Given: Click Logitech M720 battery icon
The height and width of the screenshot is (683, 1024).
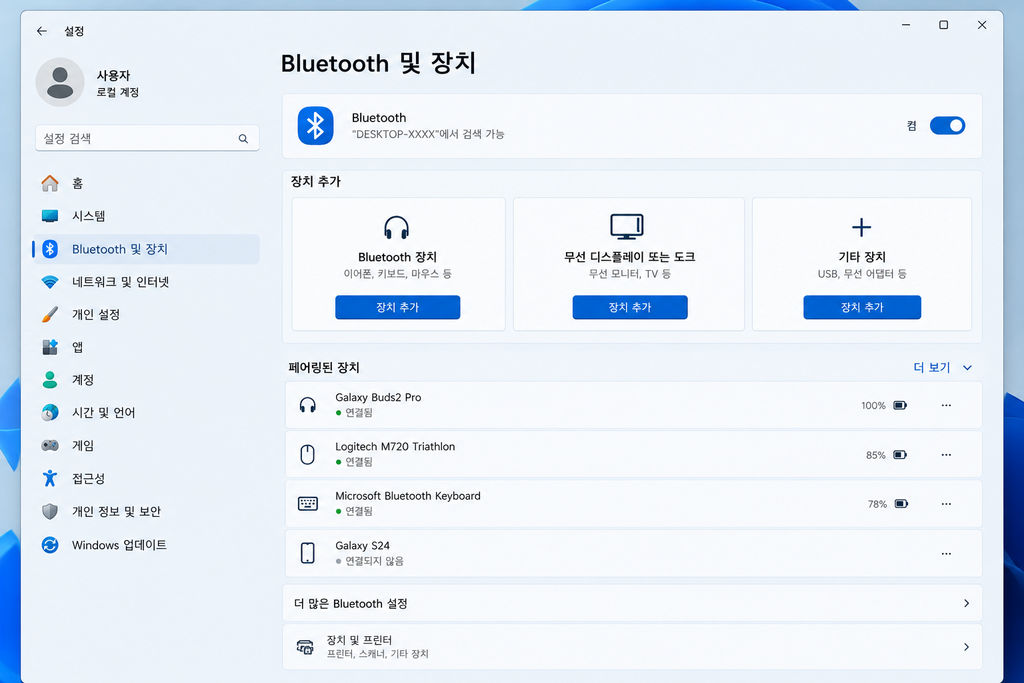Looking at the screenshot, I should [900, 454].
